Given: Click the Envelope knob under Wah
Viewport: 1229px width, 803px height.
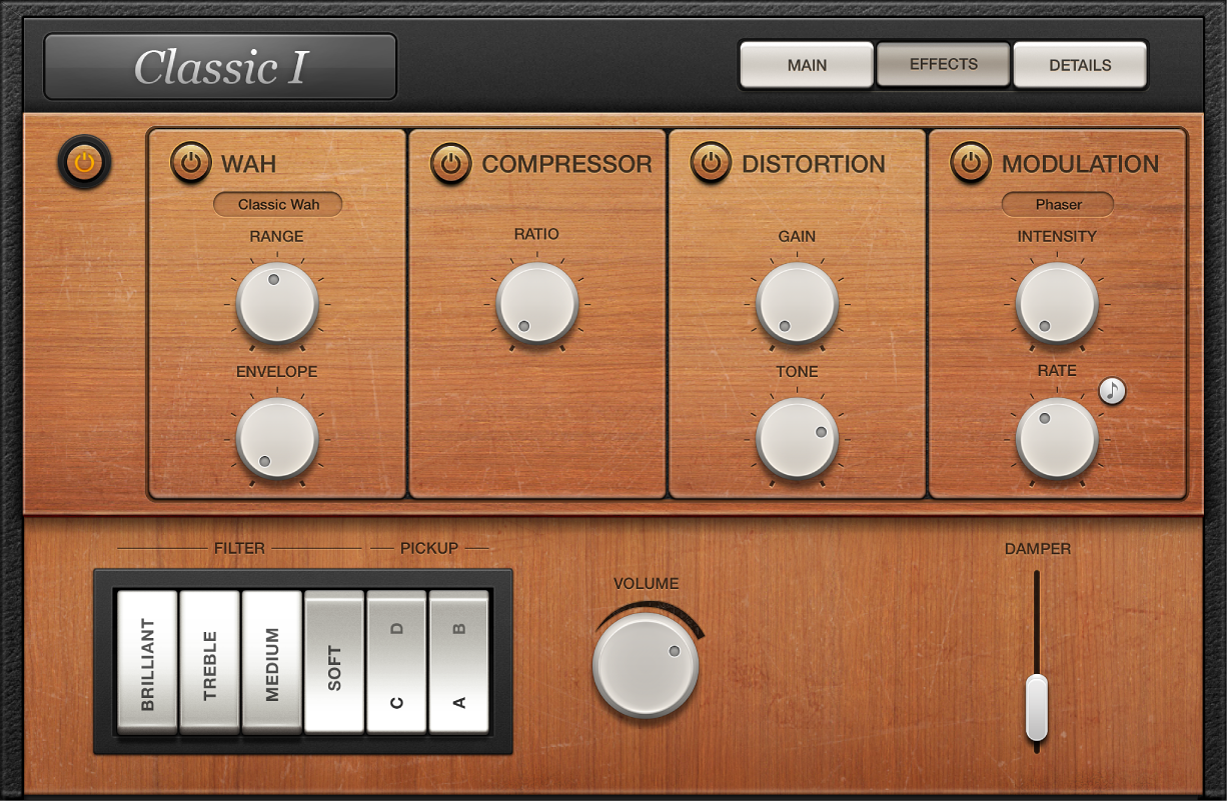Looking at the screenshot, I should pyautogui.click(x=277, y=438).
